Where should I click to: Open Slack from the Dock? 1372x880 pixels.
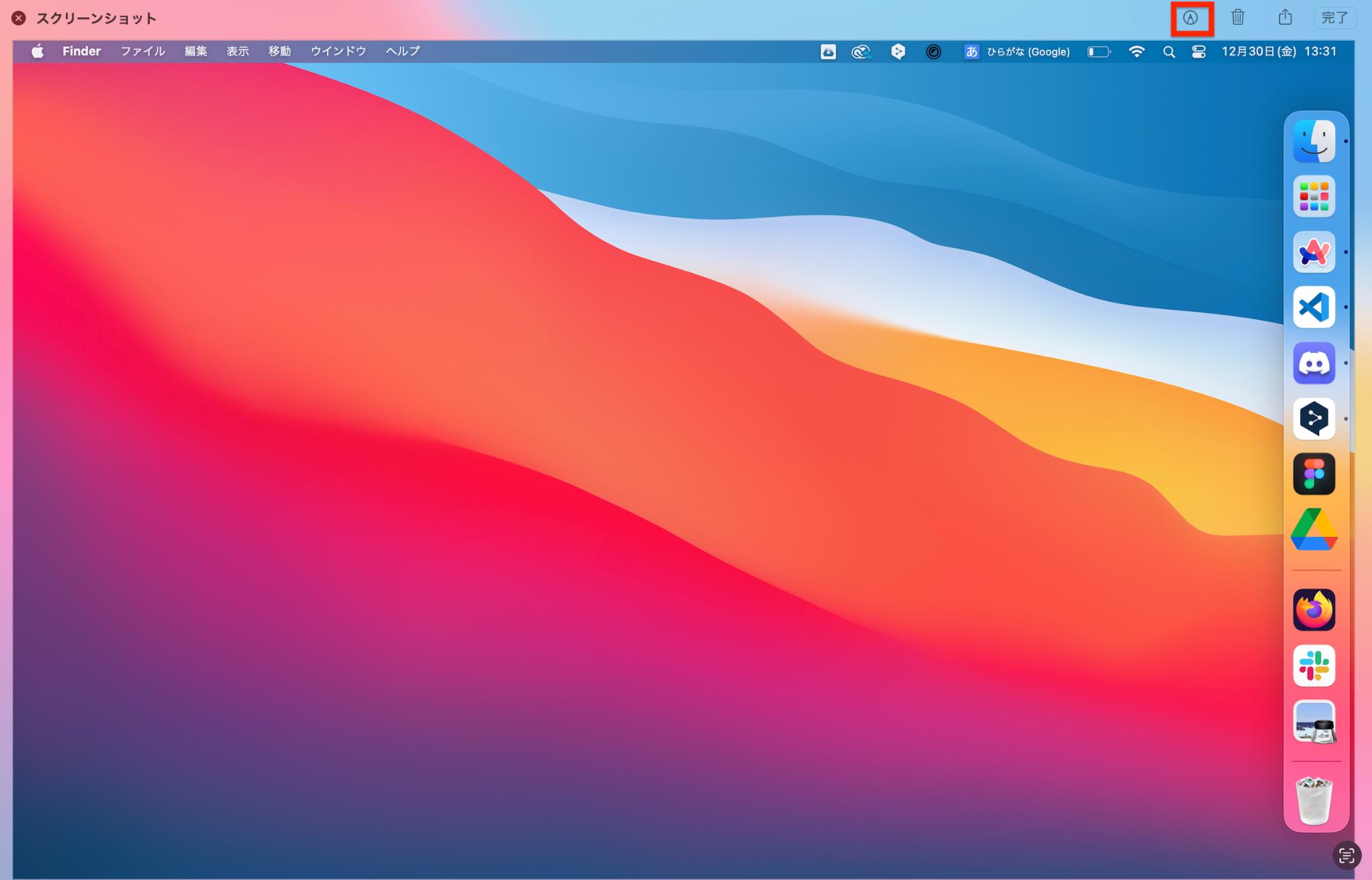pos(1314,666)
